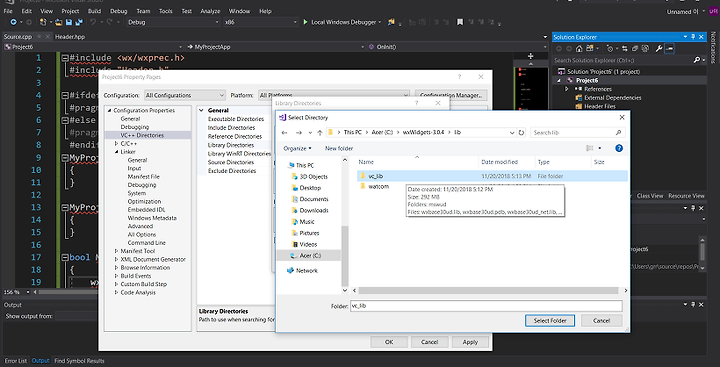Open the Debug solution configuration dropdown
This screenshot has width=720, height=367.
point(174,22)
